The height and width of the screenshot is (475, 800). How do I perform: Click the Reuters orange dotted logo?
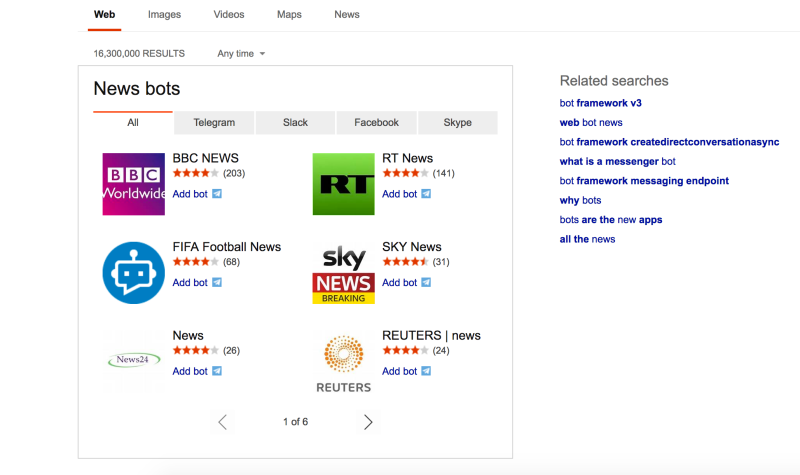click(x=343, y=362)
